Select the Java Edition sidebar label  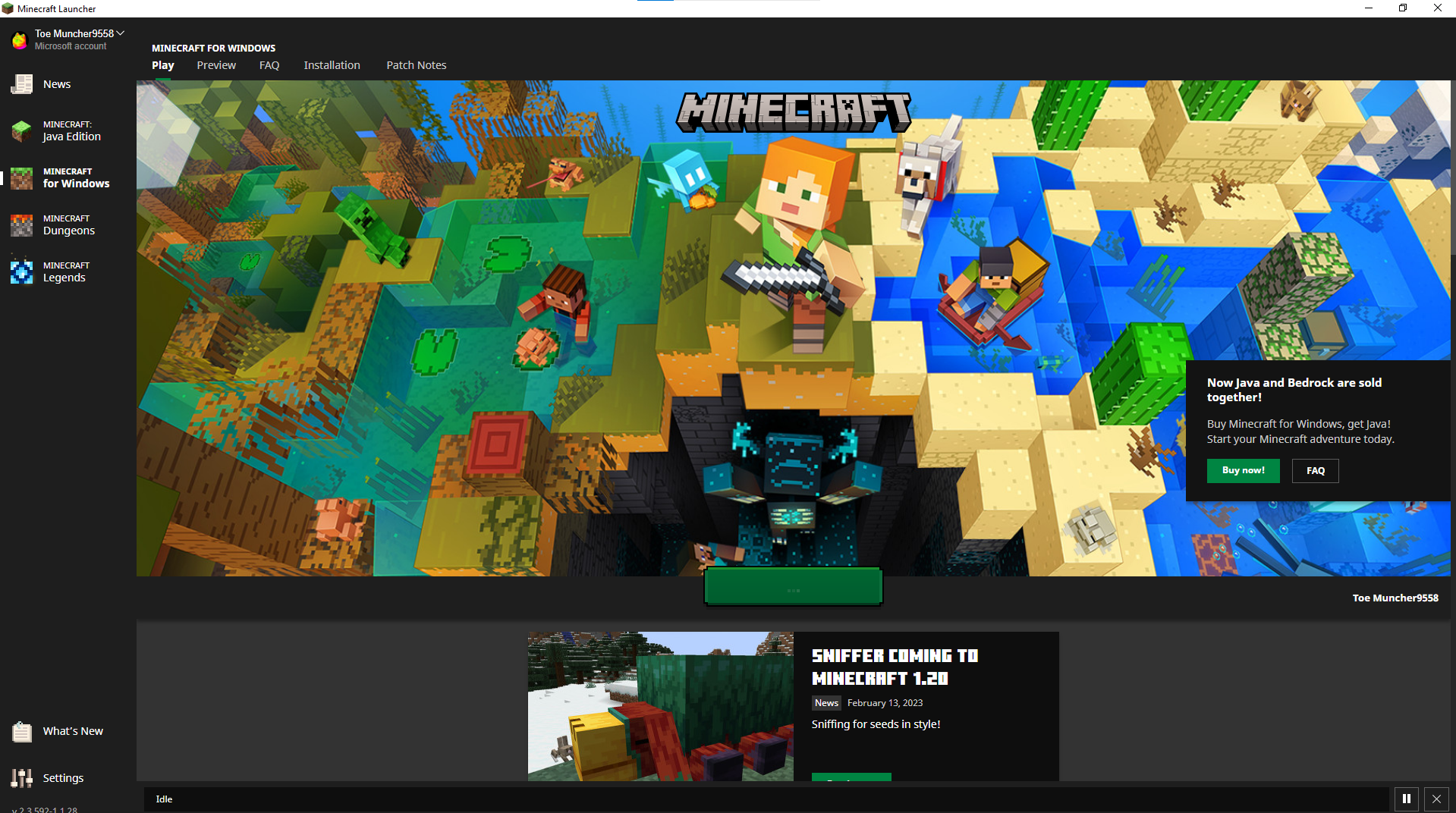(x=72, y=137)
